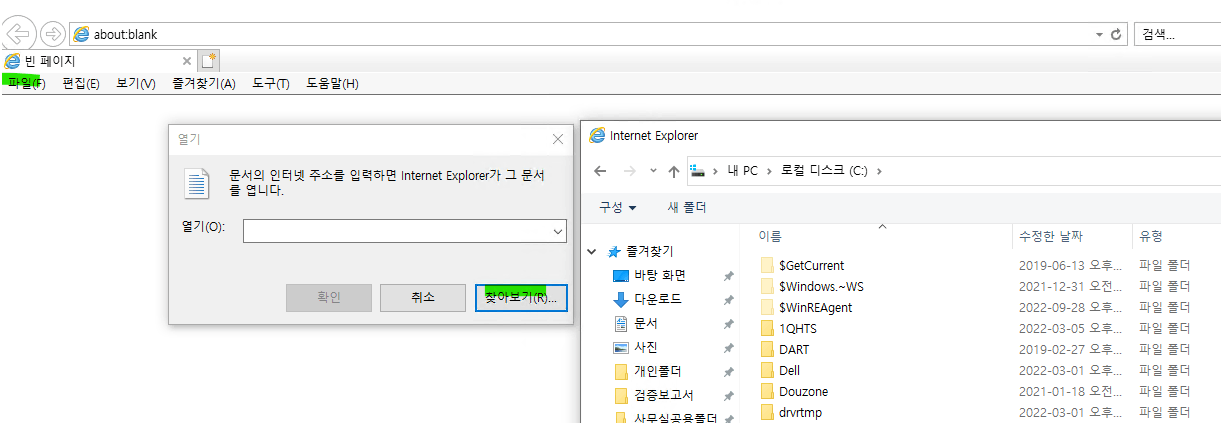
Task: Click the pin icon beside 개인폴더
Action: pyautogui.click(x=729, y=372)
